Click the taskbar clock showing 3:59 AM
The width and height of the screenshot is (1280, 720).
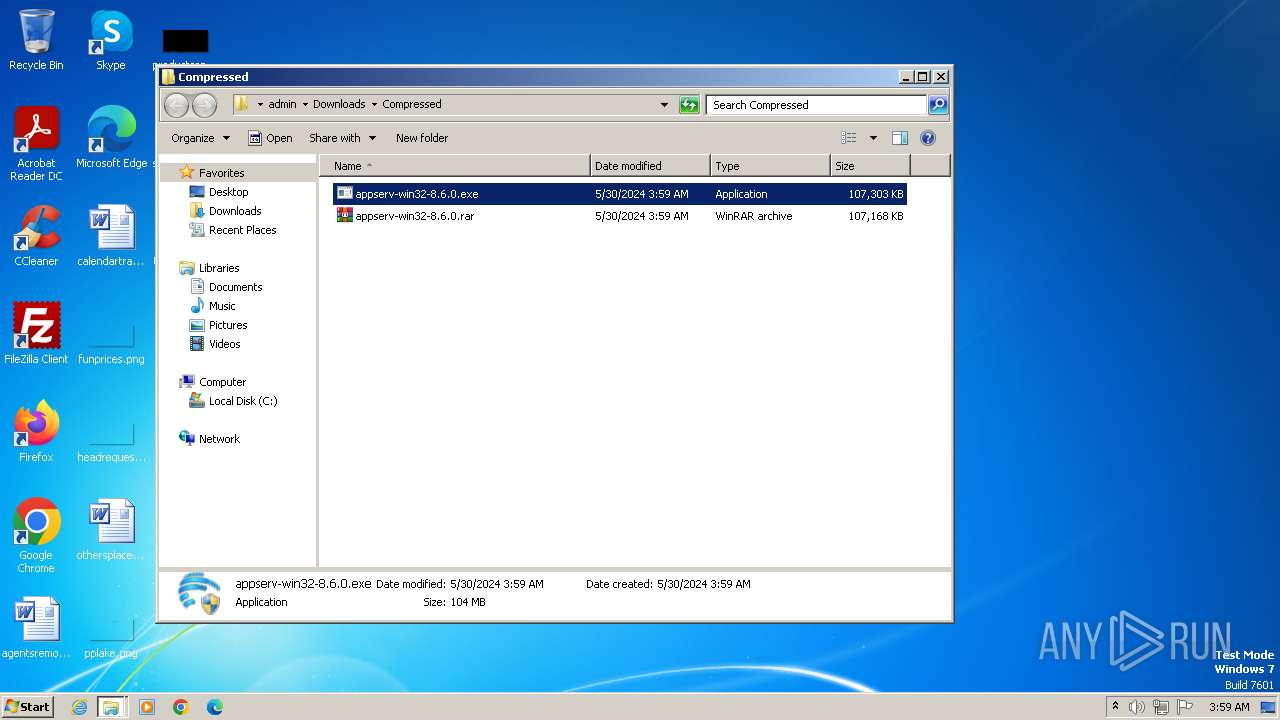(x=1229, y=707)
